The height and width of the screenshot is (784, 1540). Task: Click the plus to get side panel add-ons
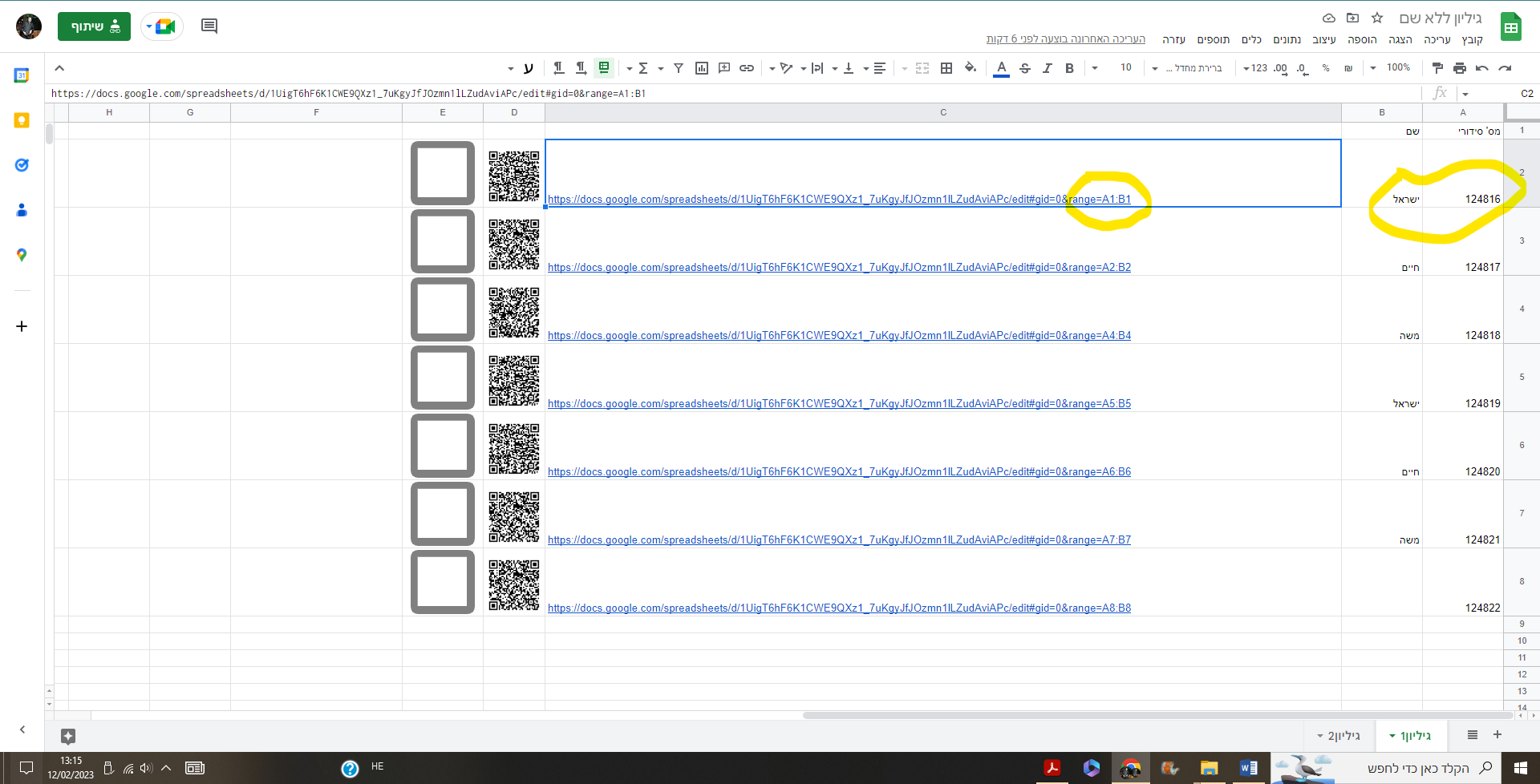22,326
